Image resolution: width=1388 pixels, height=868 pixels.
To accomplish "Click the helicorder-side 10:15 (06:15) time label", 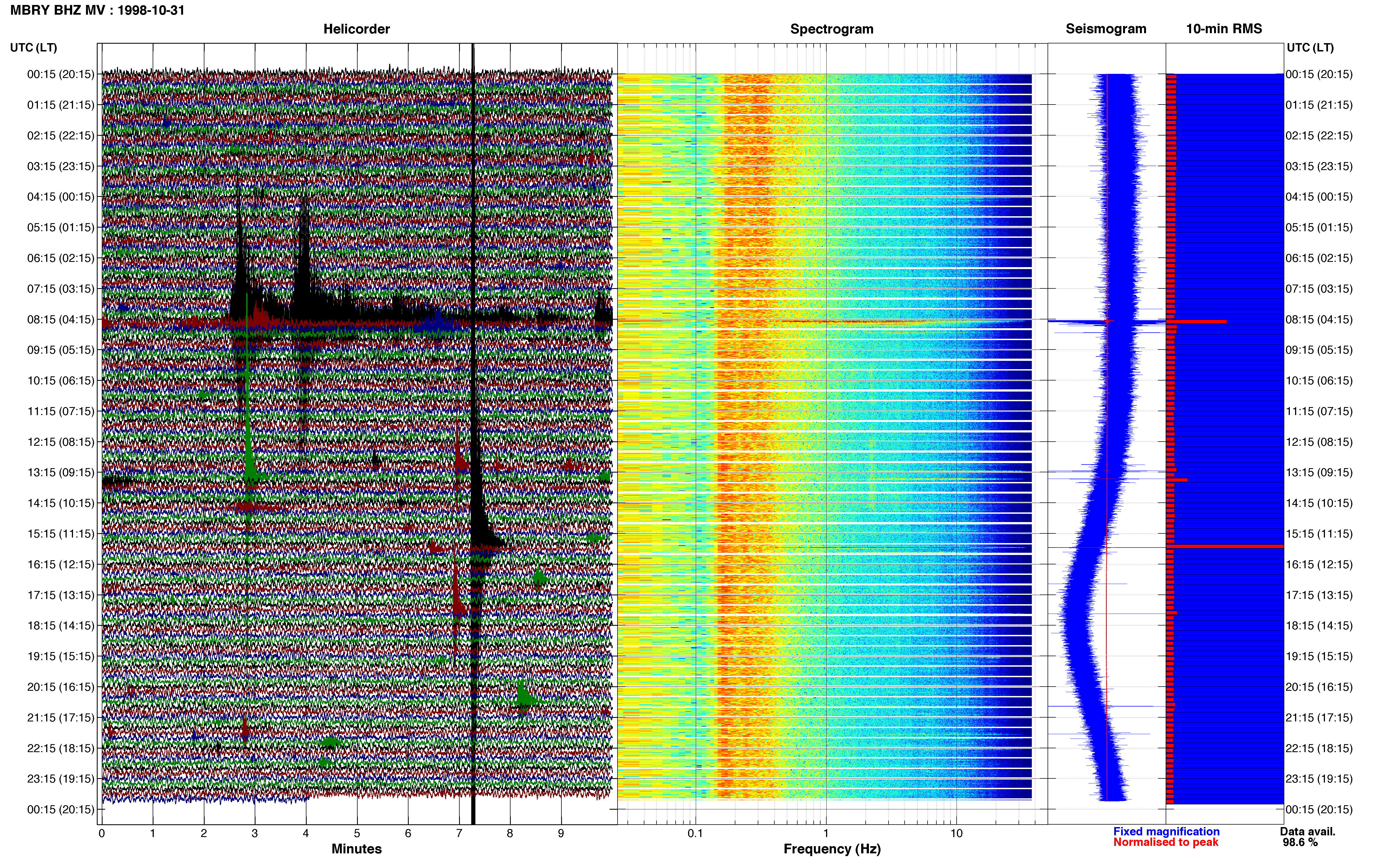I will [61, 380].
